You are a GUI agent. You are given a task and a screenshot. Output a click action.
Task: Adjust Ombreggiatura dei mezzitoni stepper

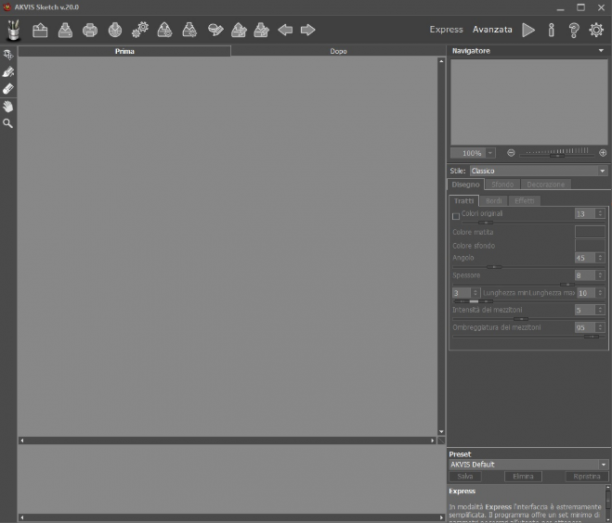(601, 327)
